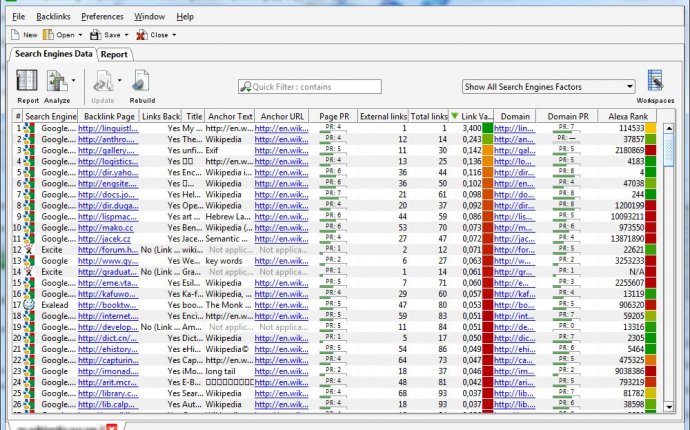Switch to the Search Engines Data tab
Viewport: 690px width, 430px height.
53,54
